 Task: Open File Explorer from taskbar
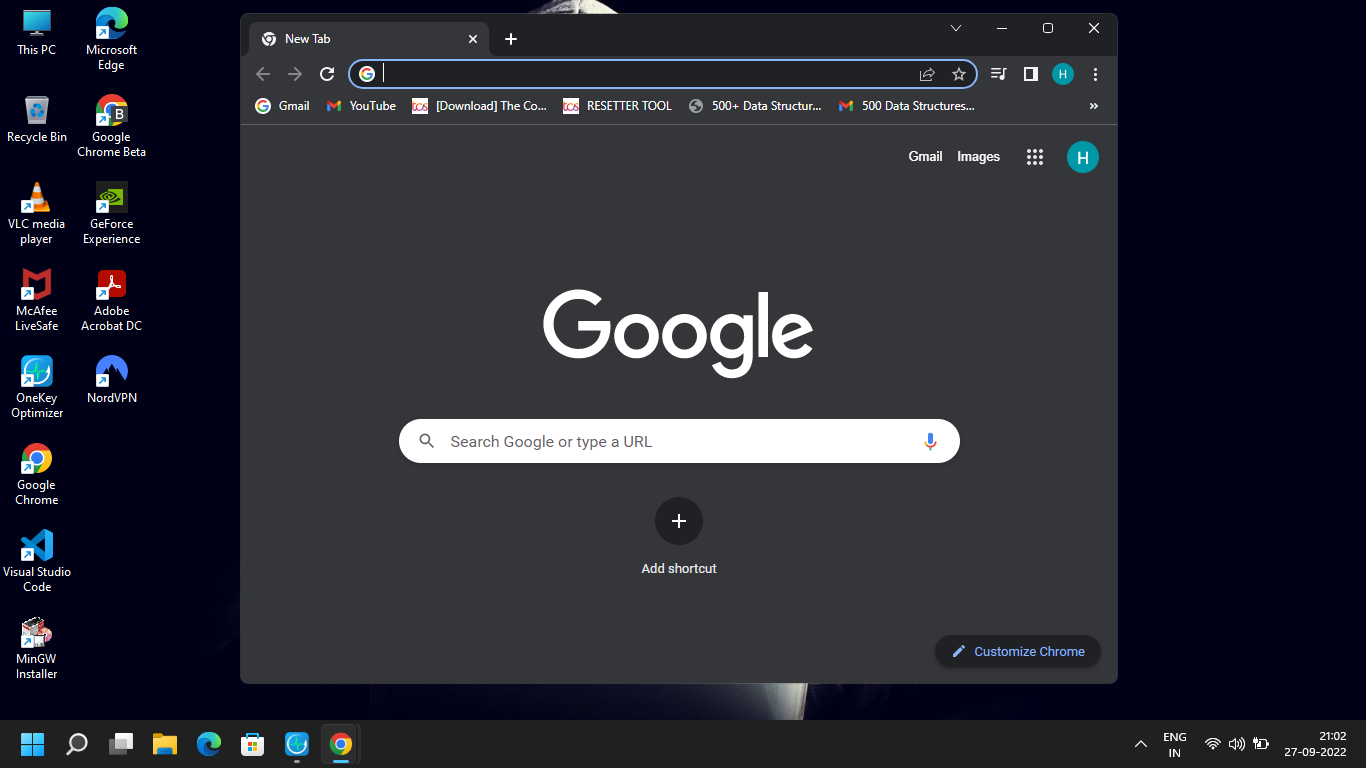point(165,744)
